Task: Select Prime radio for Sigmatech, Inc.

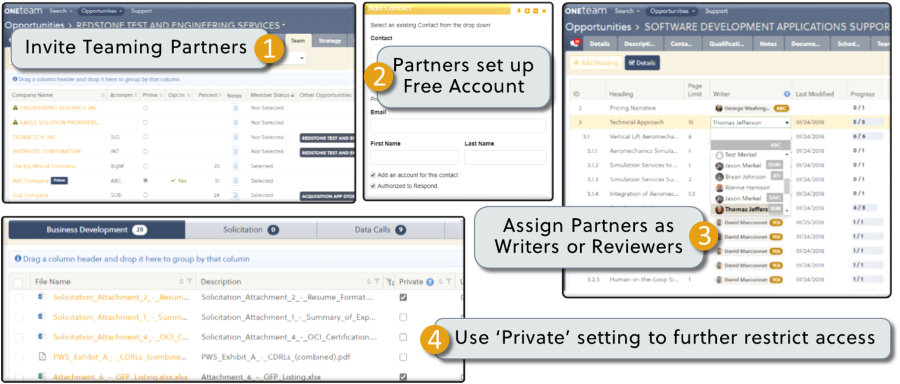Action: click(145, 137)
